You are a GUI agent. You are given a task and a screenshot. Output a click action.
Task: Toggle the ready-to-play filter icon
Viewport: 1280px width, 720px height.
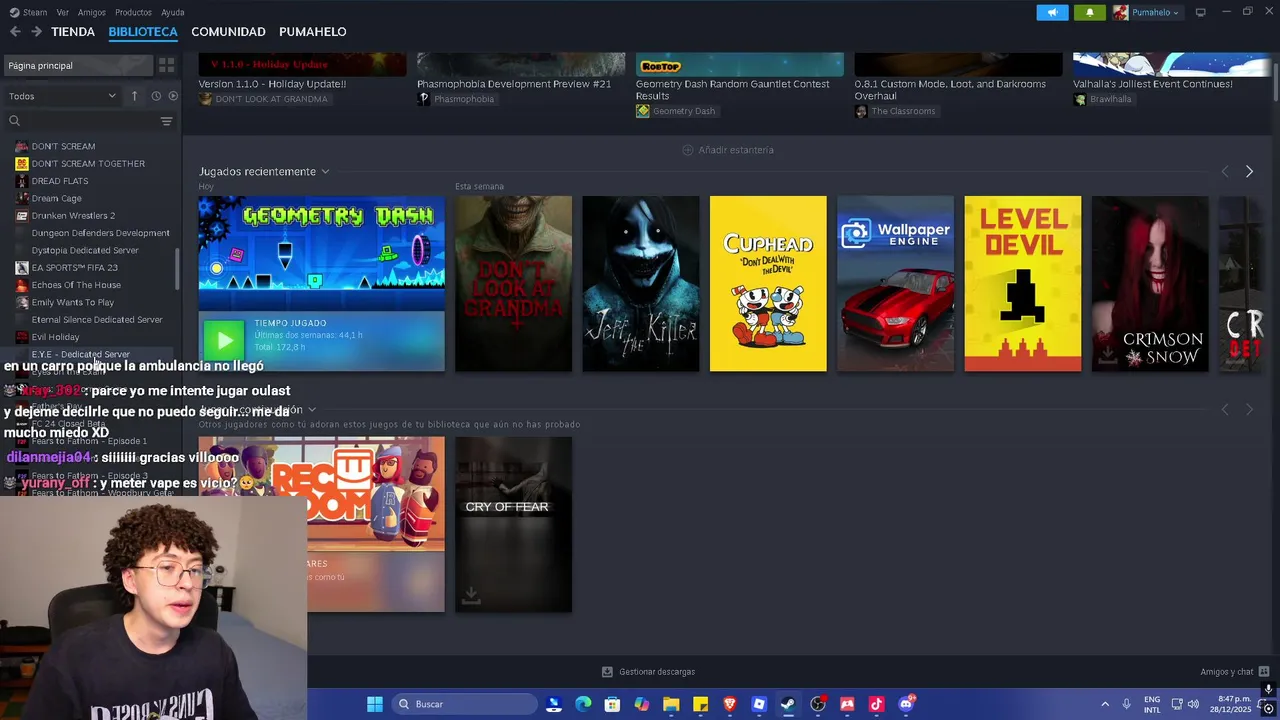[173, 96]
